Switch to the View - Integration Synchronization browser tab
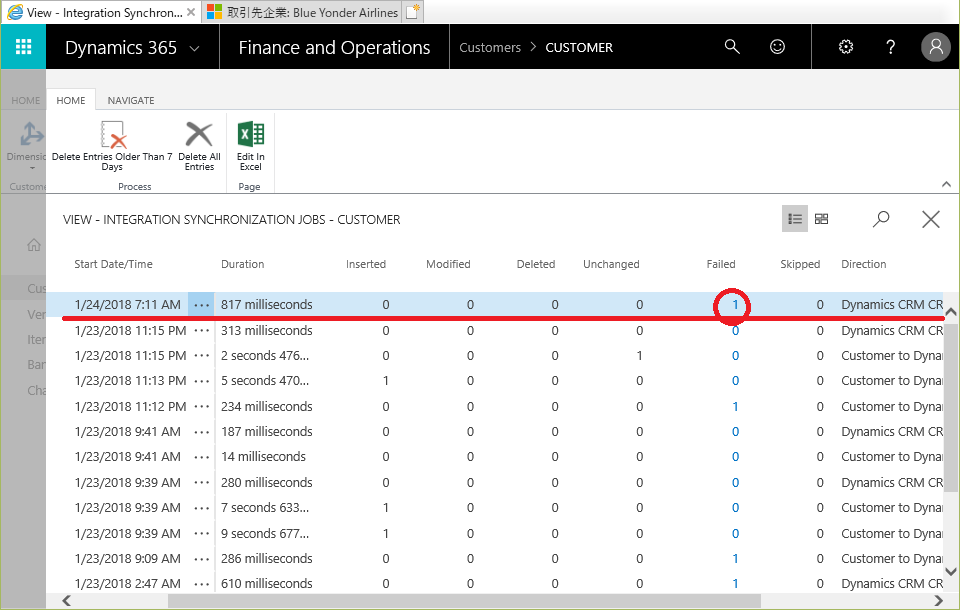 (x=101, y=12)
